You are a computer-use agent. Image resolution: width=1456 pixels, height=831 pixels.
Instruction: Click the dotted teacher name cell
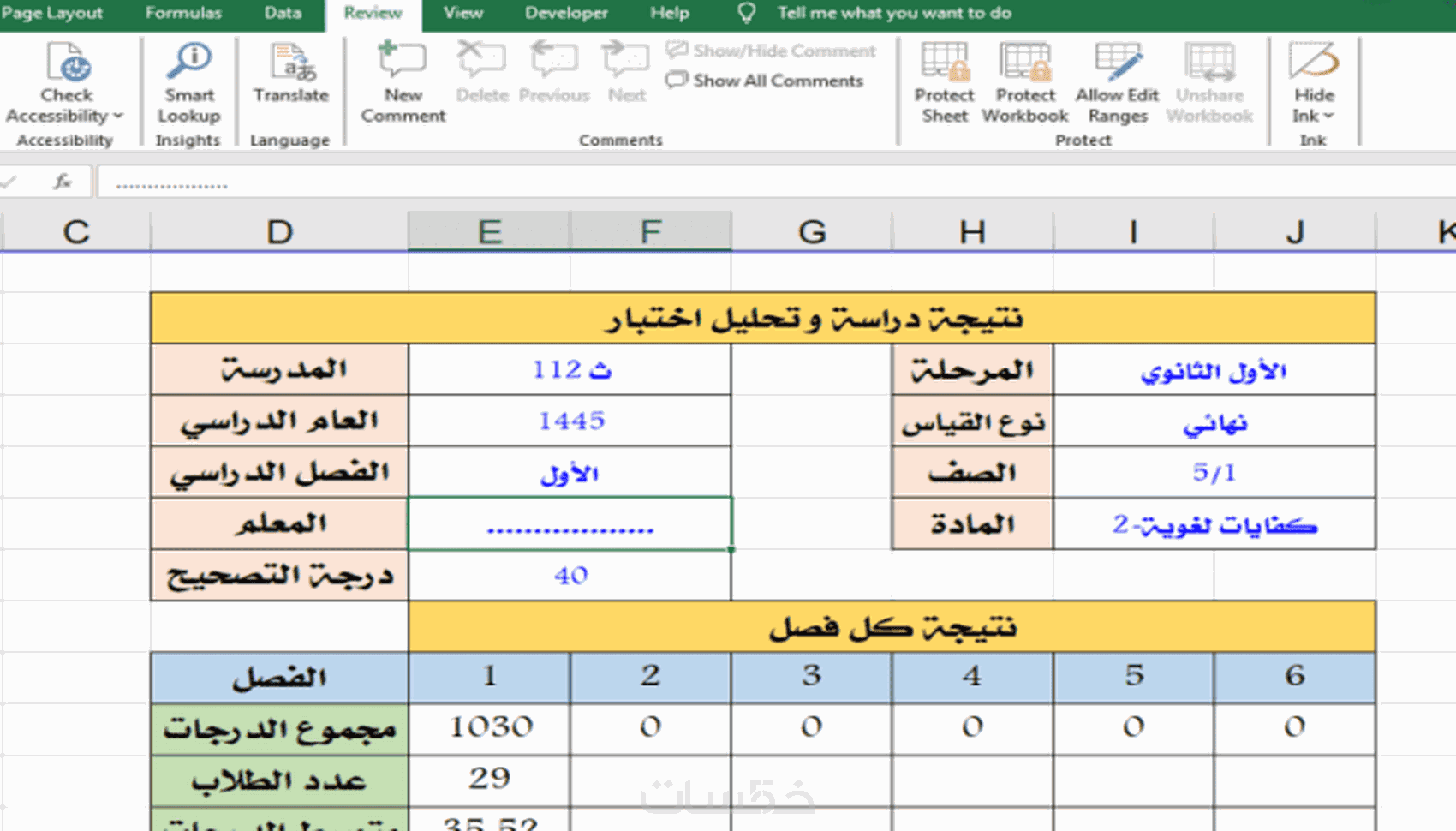(x=570, y=523)
